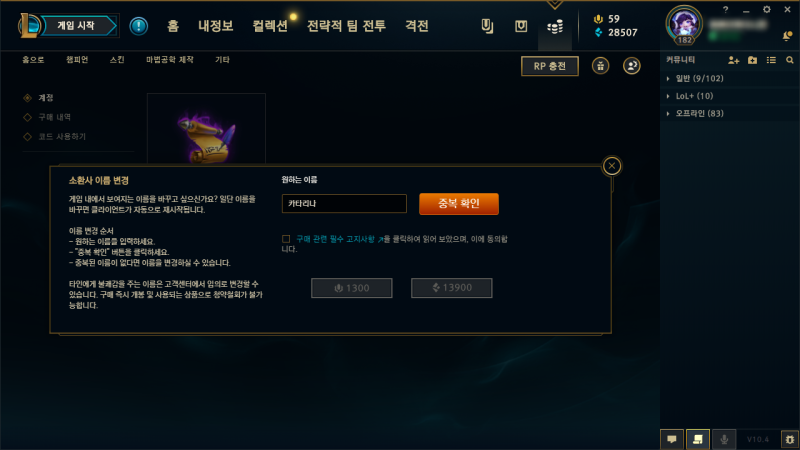Check the purchase notice agreement checkbox
Screen dimensions: 800x450
click(286, 239)
